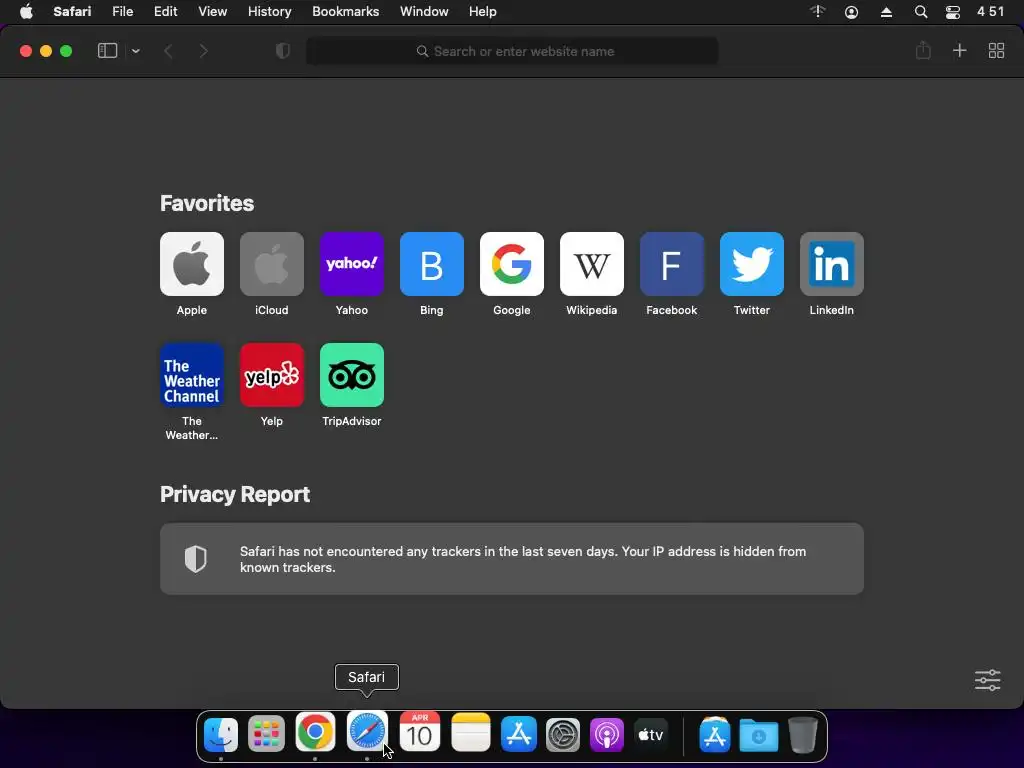
Task: Open the Apple favorite tile
Action: (x=191, y=264)
